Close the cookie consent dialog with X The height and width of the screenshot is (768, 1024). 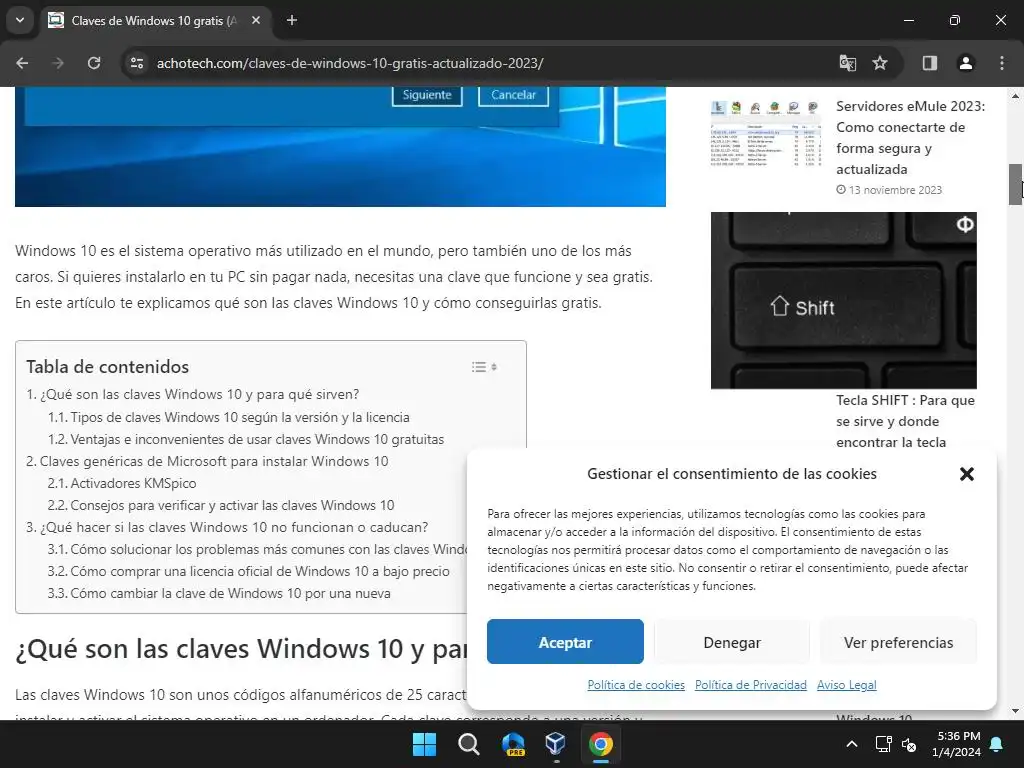pyautogui.click(x=967, y=474)
